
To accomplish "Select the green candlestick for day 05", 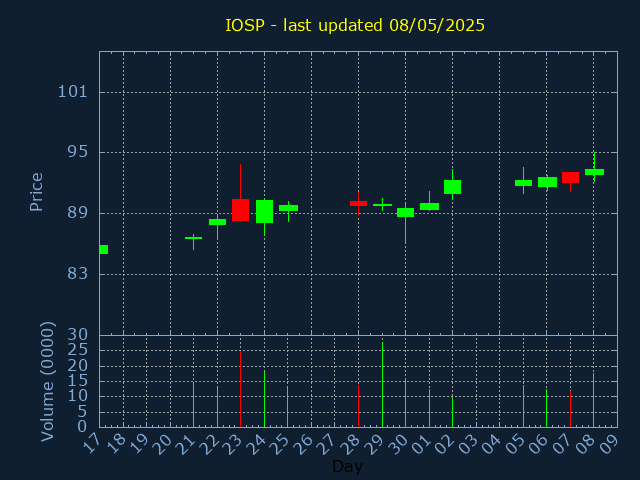I will pyautogui.click(x=523, y=183).
